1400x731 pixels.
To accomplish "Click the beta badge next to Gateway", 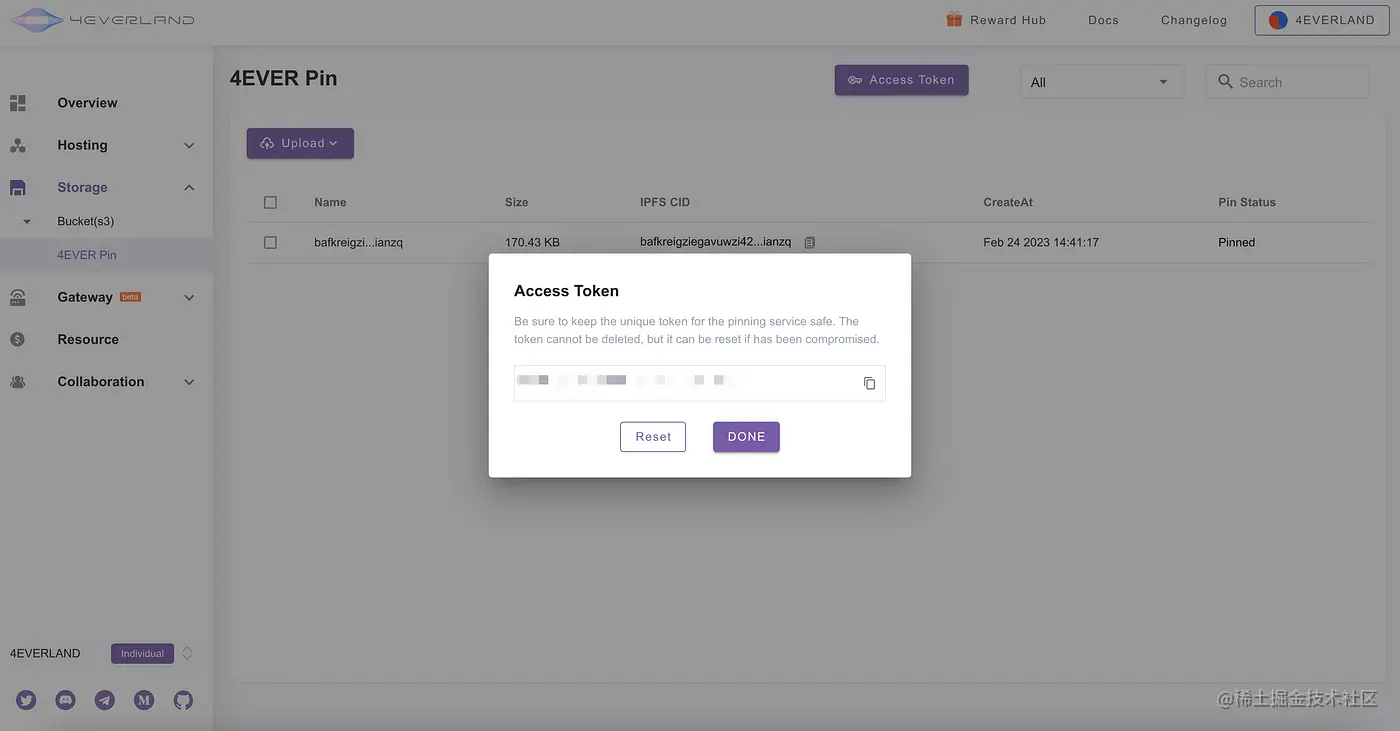I will (x=130, y=297).
